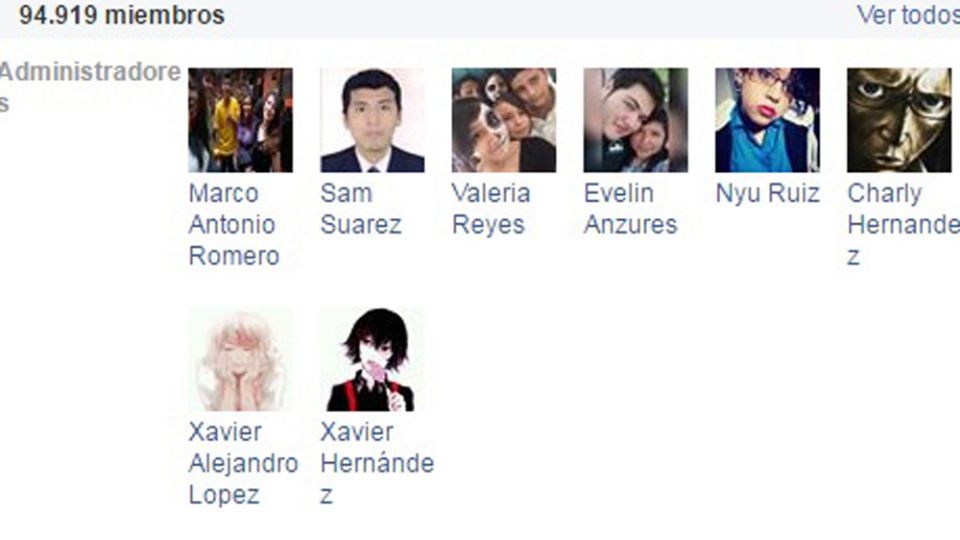This screenshot has height=540, width=960.
Task: Open the Xavier Hernández name link
Action: 377,463
